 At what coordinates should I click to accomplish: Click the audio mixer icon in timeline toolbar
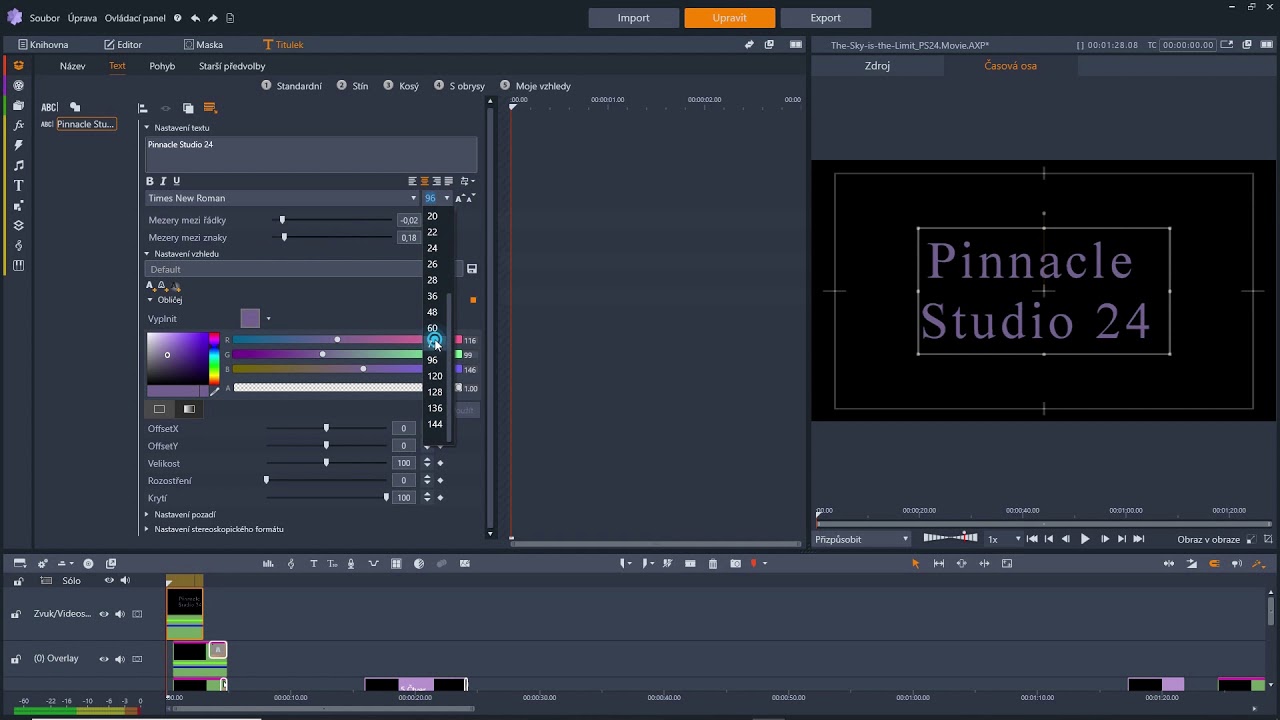pos(268,564)
